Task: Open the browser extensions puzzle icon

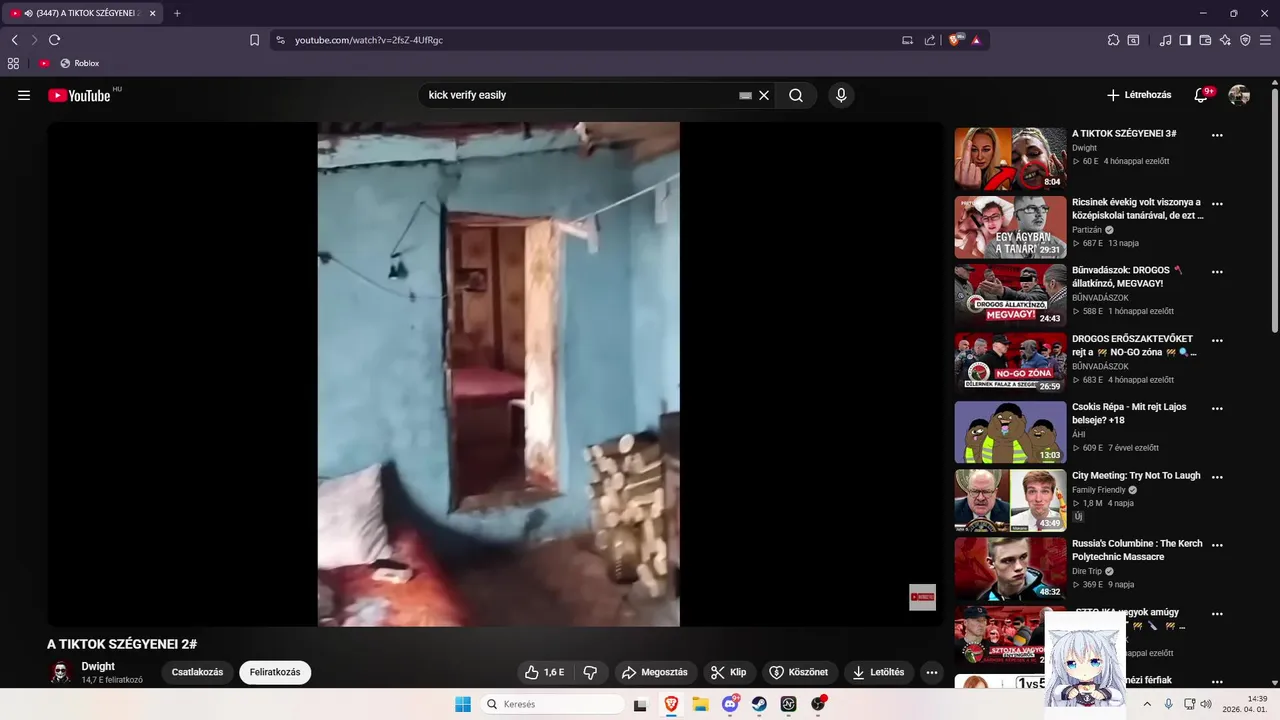Action: point(1113,40)
